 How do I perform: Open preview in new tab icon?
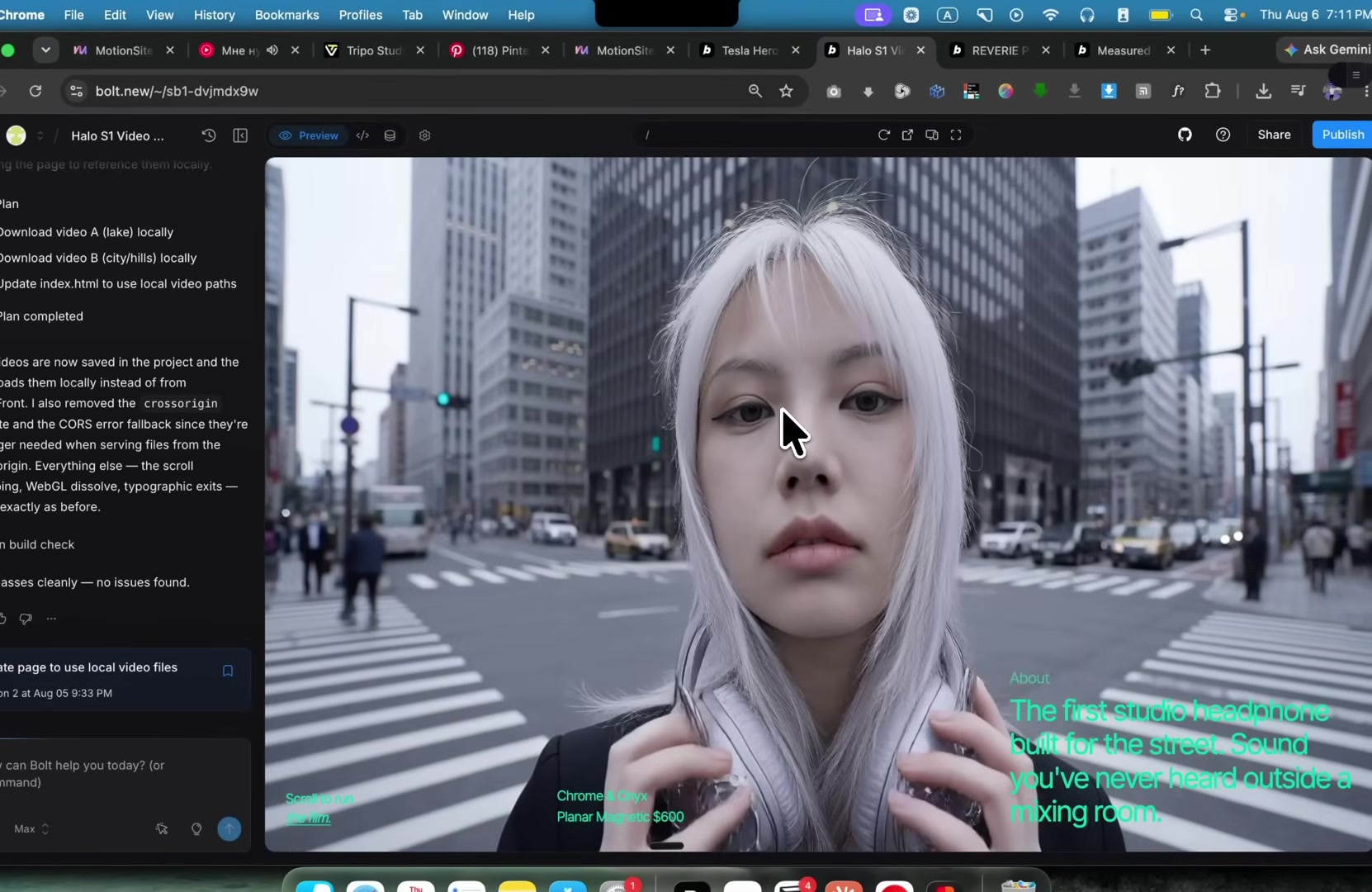pyautogui.click(x=907, y=135)
